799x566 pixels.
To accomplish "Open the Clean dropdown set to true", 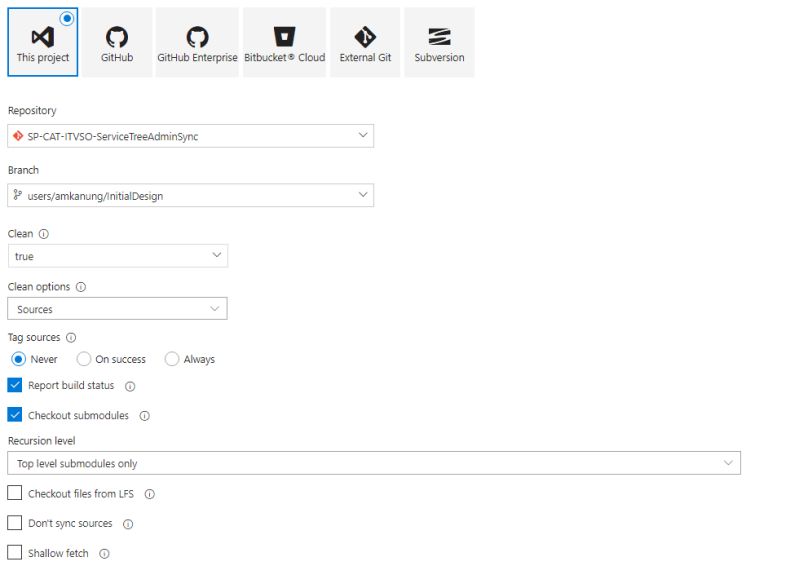I will [x=118, y=256].
